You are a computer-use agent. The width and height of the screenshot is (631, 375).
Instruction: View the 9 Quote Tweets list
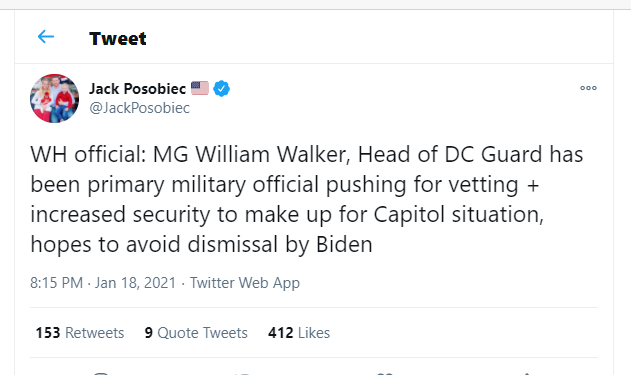point(196,333)
